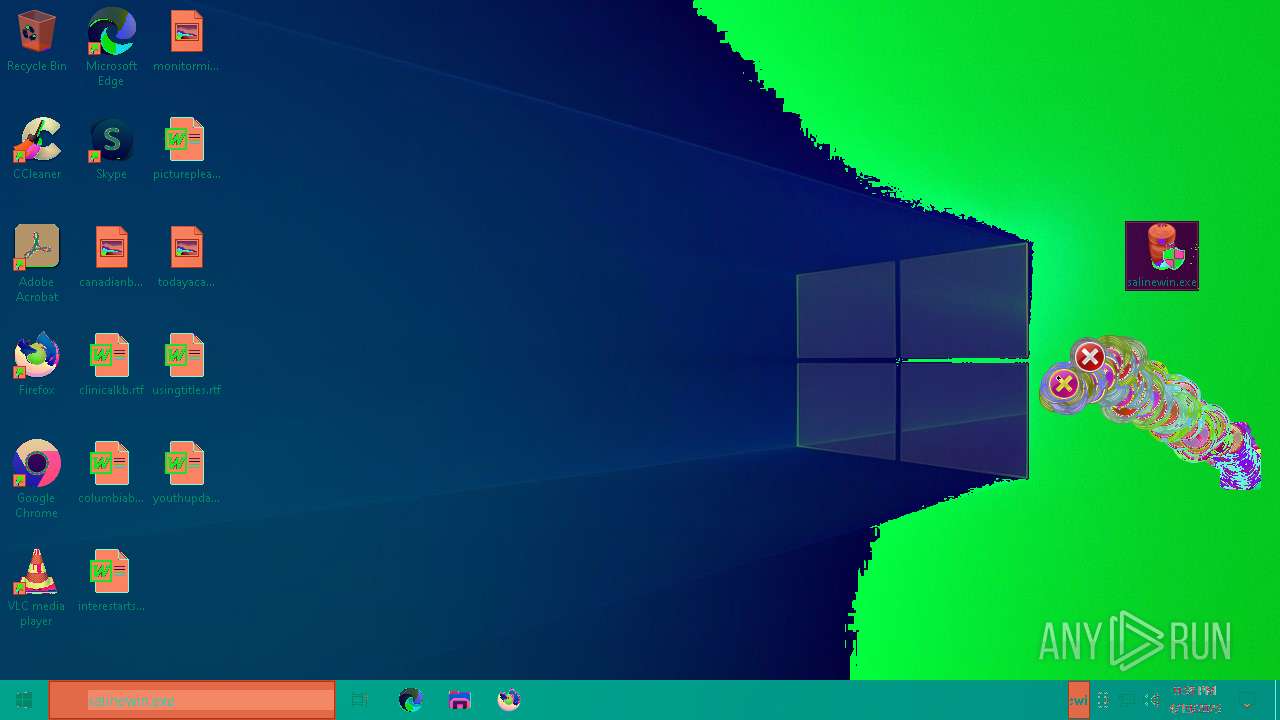Click the red error X icon
This screenshot has height=720, width=1280.
pyautogui.click(x=1090, y=357)
